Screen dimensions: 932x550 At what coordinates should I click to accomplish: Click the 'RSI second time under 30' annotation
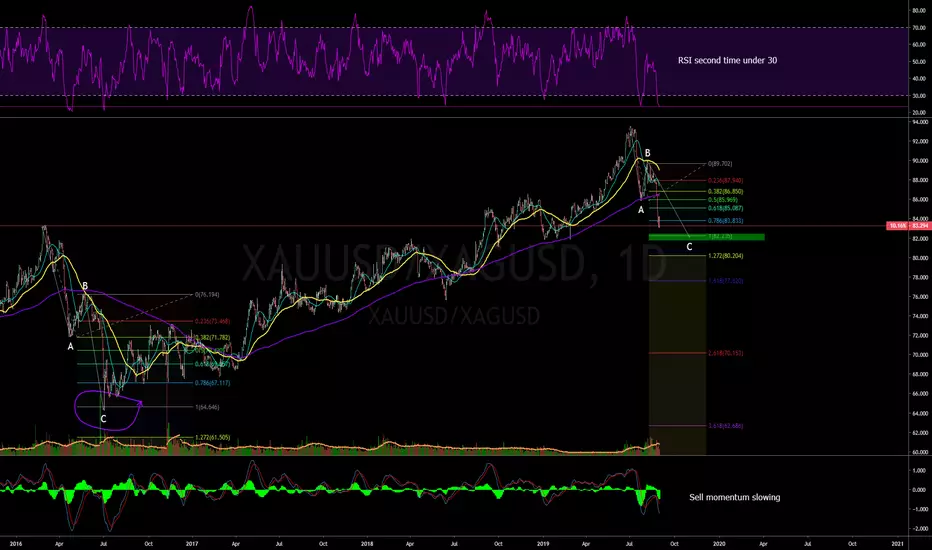727,60
